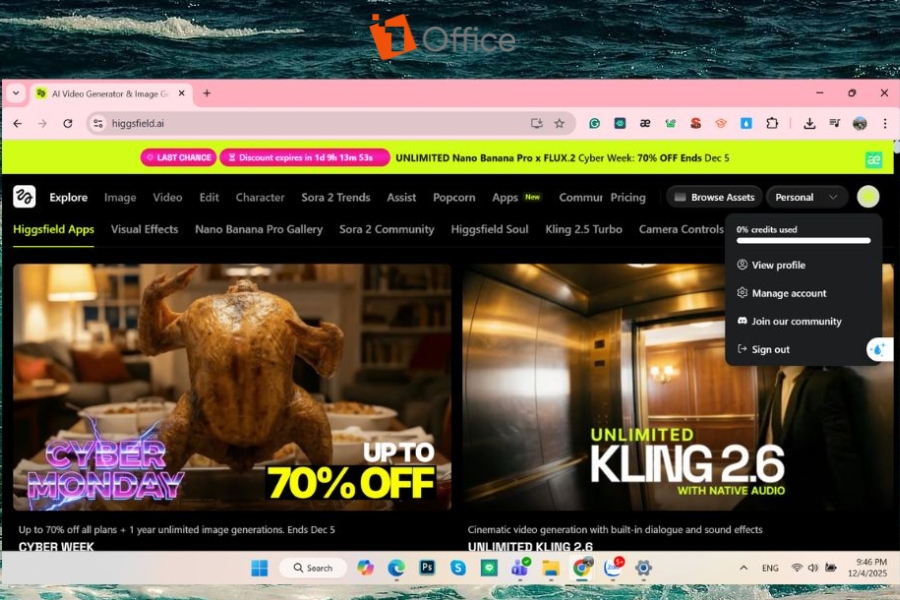This screenshot has width=900, height=600.
Task: Open the Sora 2 Trends nav item
Action: click(x=336, y=198)
